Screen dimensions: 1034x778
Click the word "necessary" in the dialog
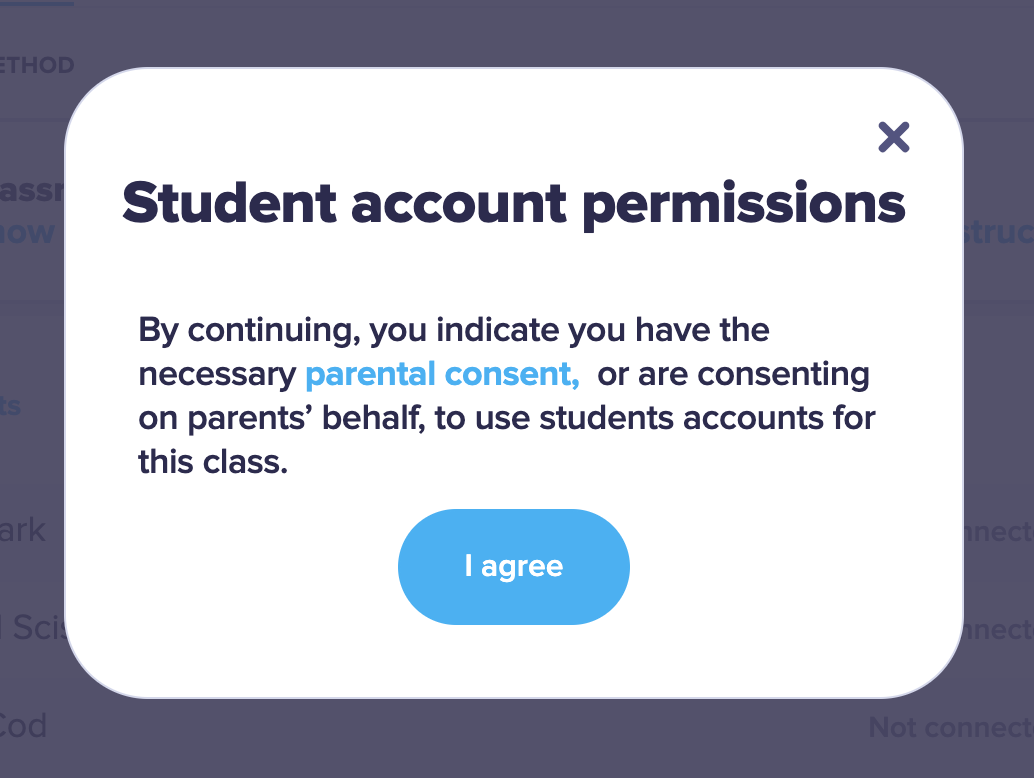pyautogui.click(x=218, y=374)
